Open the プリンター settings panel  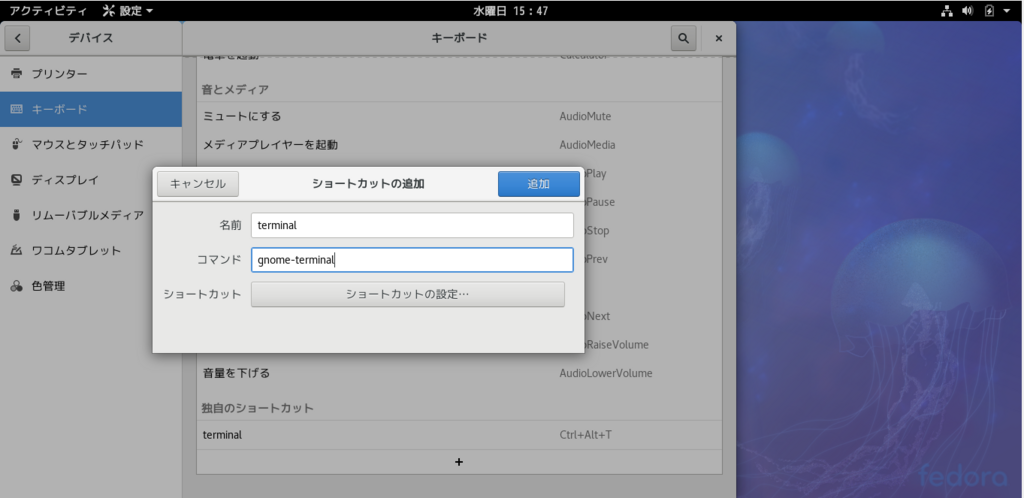tap(91, 74)
